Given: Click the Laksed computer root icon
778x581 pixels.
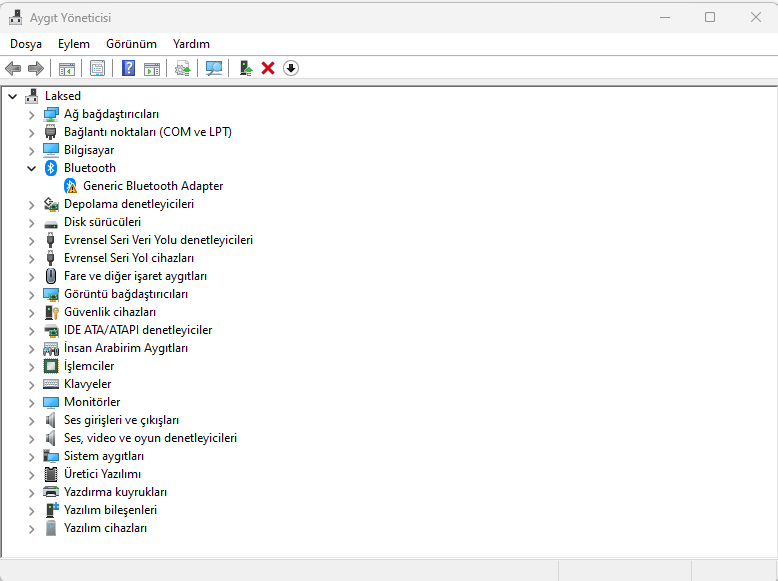Looking at the screenshot, I should (x=31, y=96).
